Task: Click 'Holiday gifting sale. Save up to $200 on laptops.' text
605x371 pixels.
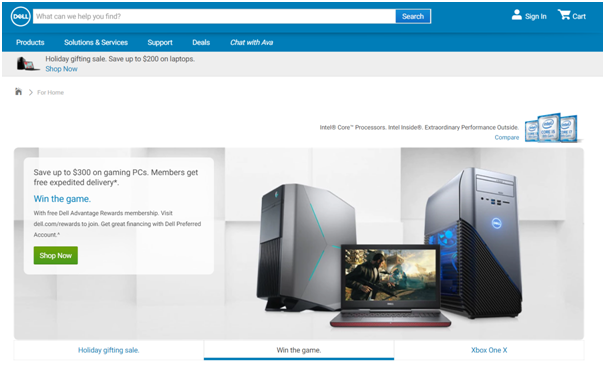Action: coord(120,59)
